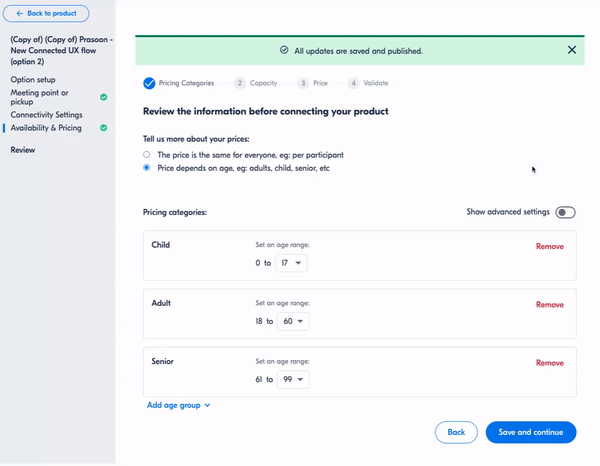The height and width of the screenshot is (466, 600).
Task: Click the step 4 Validate circle
Action: pyautogui.click(x=353, y=83)
